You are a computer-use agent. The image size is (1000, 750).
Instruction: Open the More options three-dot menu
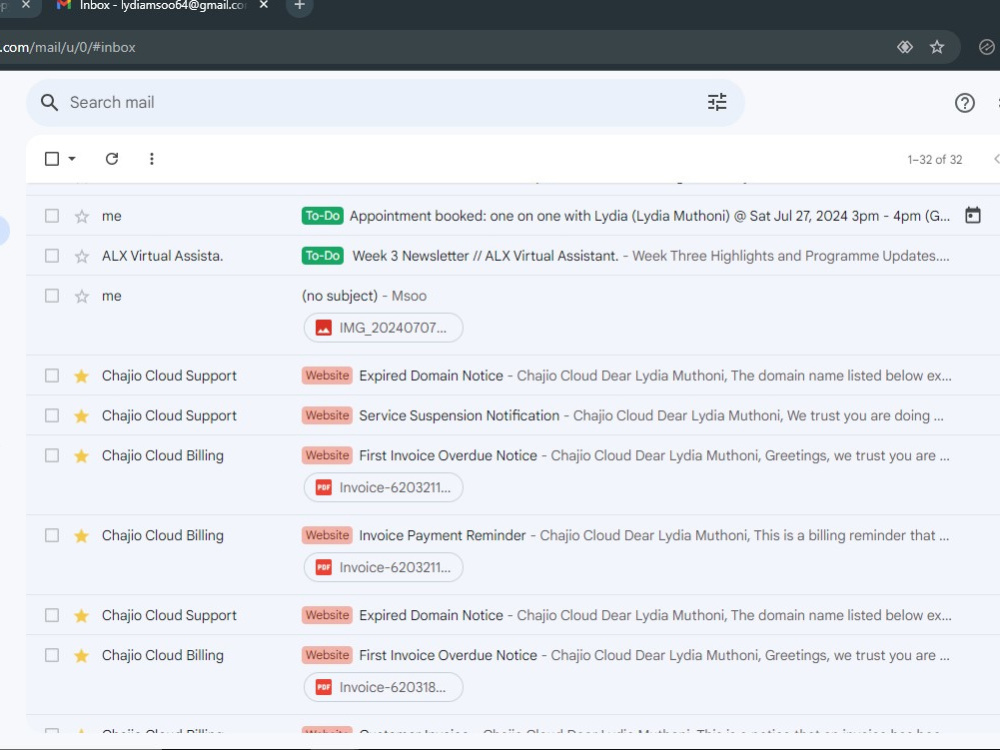pos(151,159)
